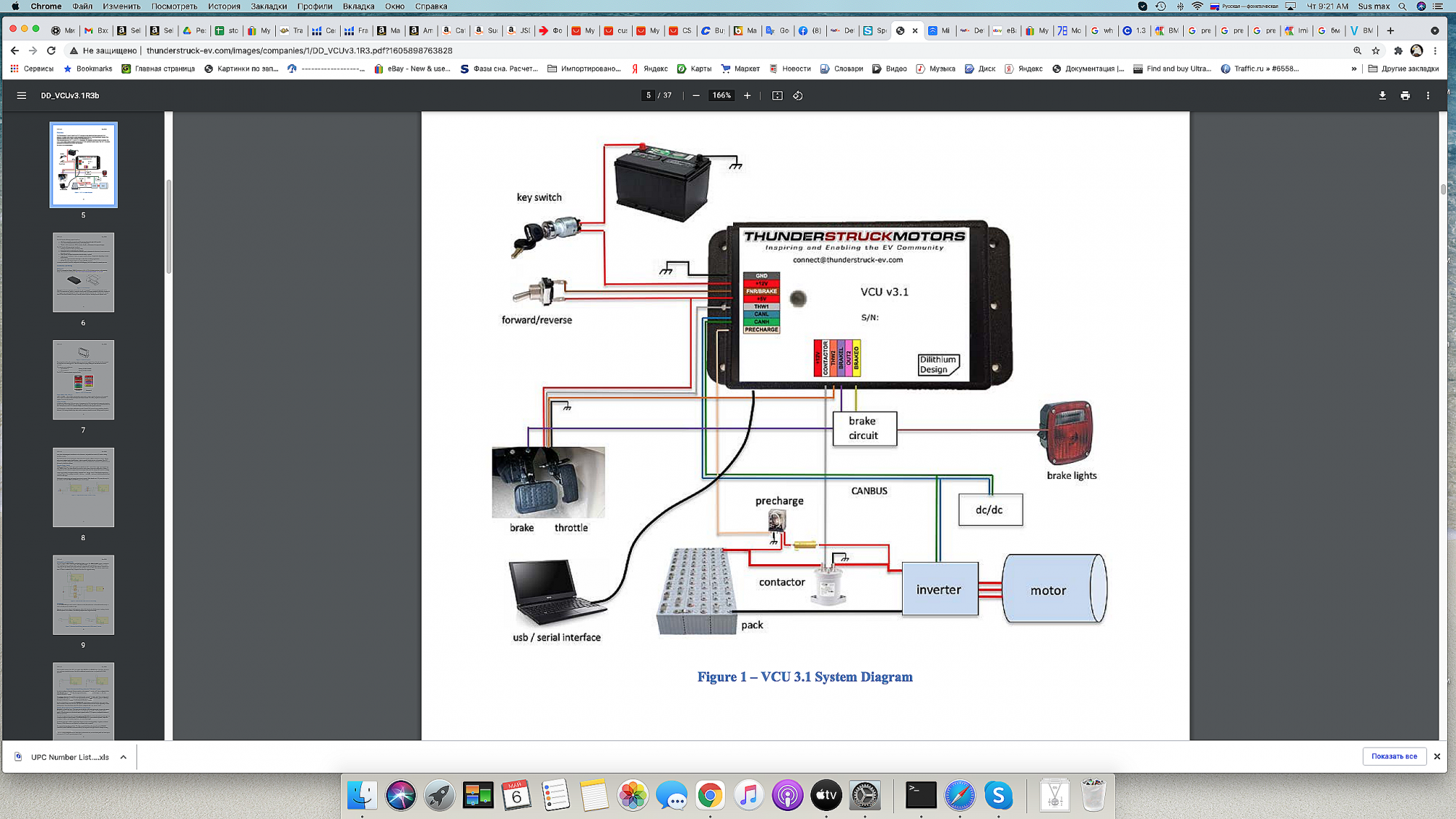
Task: Click the zoom percentage field showing 166%
Action: (721, 95)
